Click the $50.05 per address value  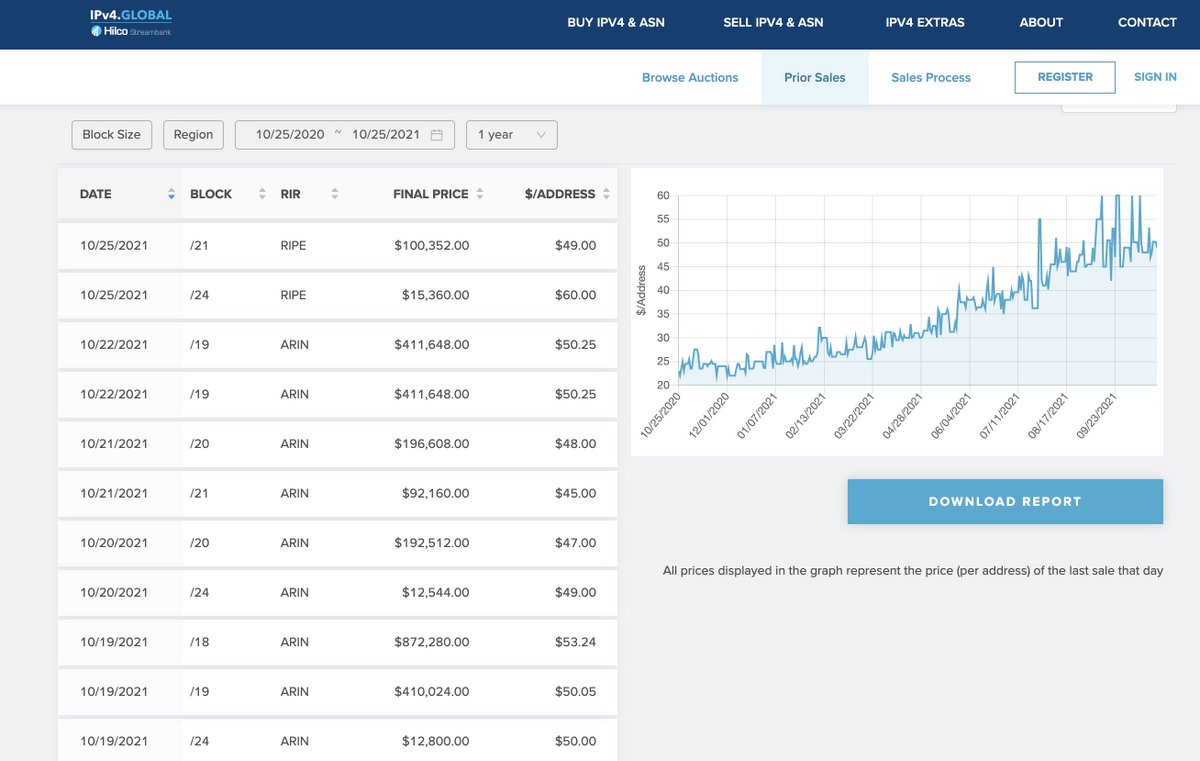575,691
